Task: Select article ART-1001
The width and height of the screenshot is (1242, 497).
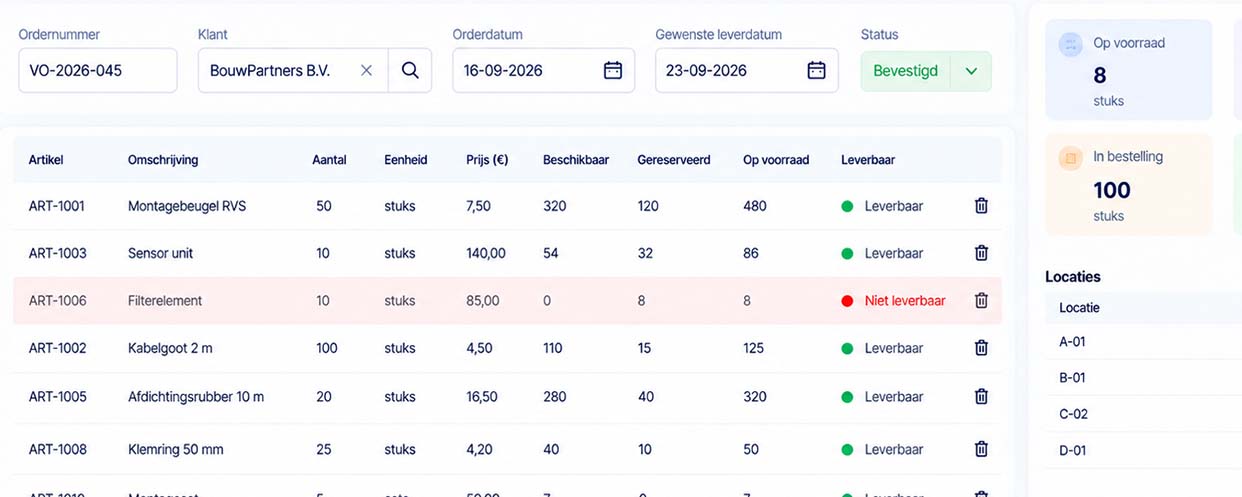Action: pyautogui.click(x=57, y=206)
